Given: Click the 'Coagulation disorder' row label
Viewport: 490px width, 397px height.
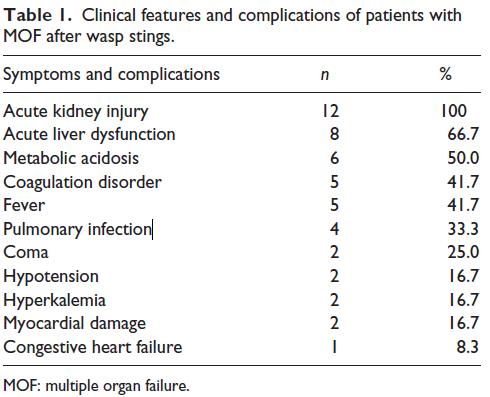Looking at the screenshot, I should (x=82, y=183).
